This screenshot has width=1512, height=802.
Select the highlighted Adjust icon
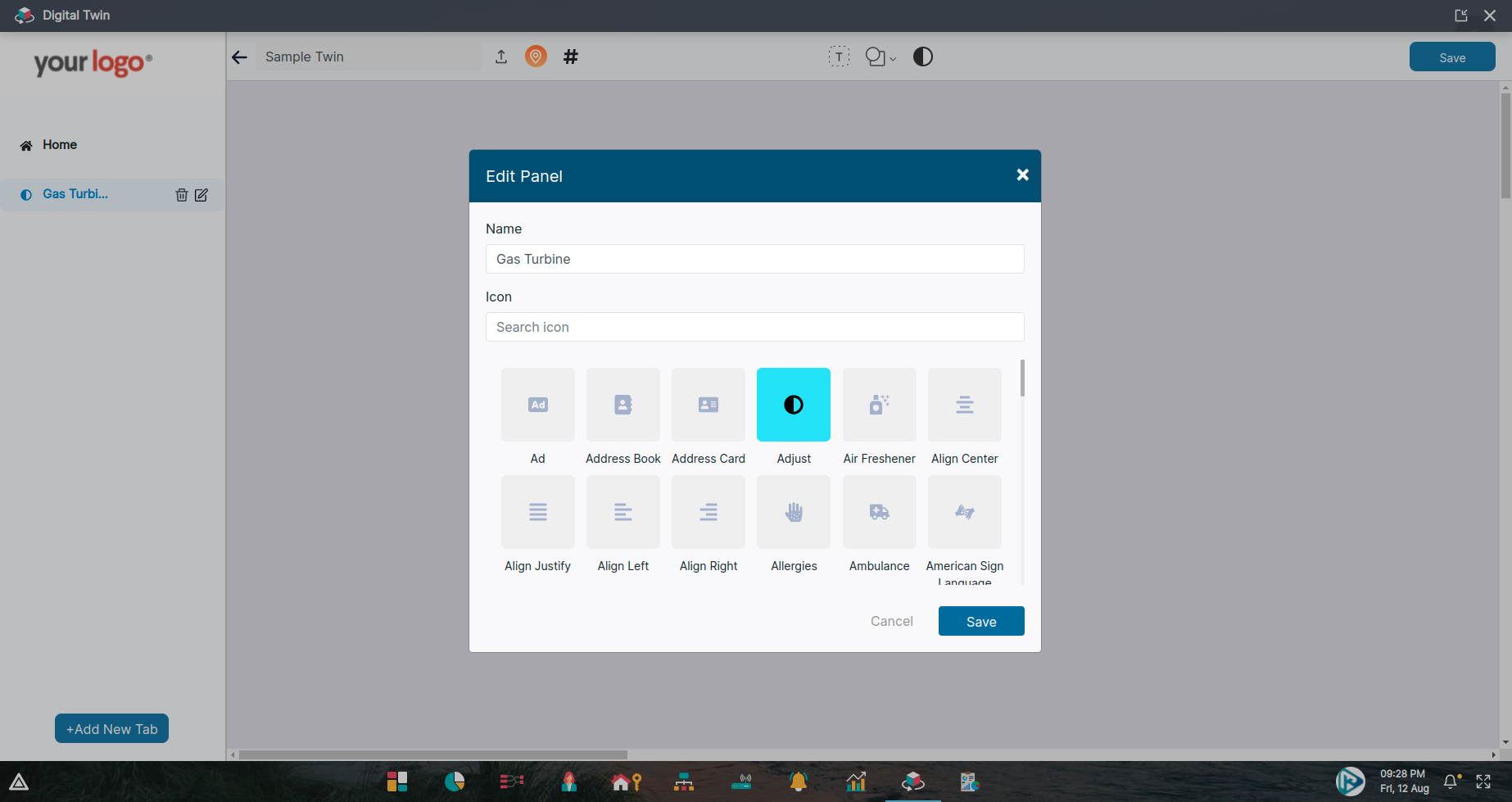793,405
